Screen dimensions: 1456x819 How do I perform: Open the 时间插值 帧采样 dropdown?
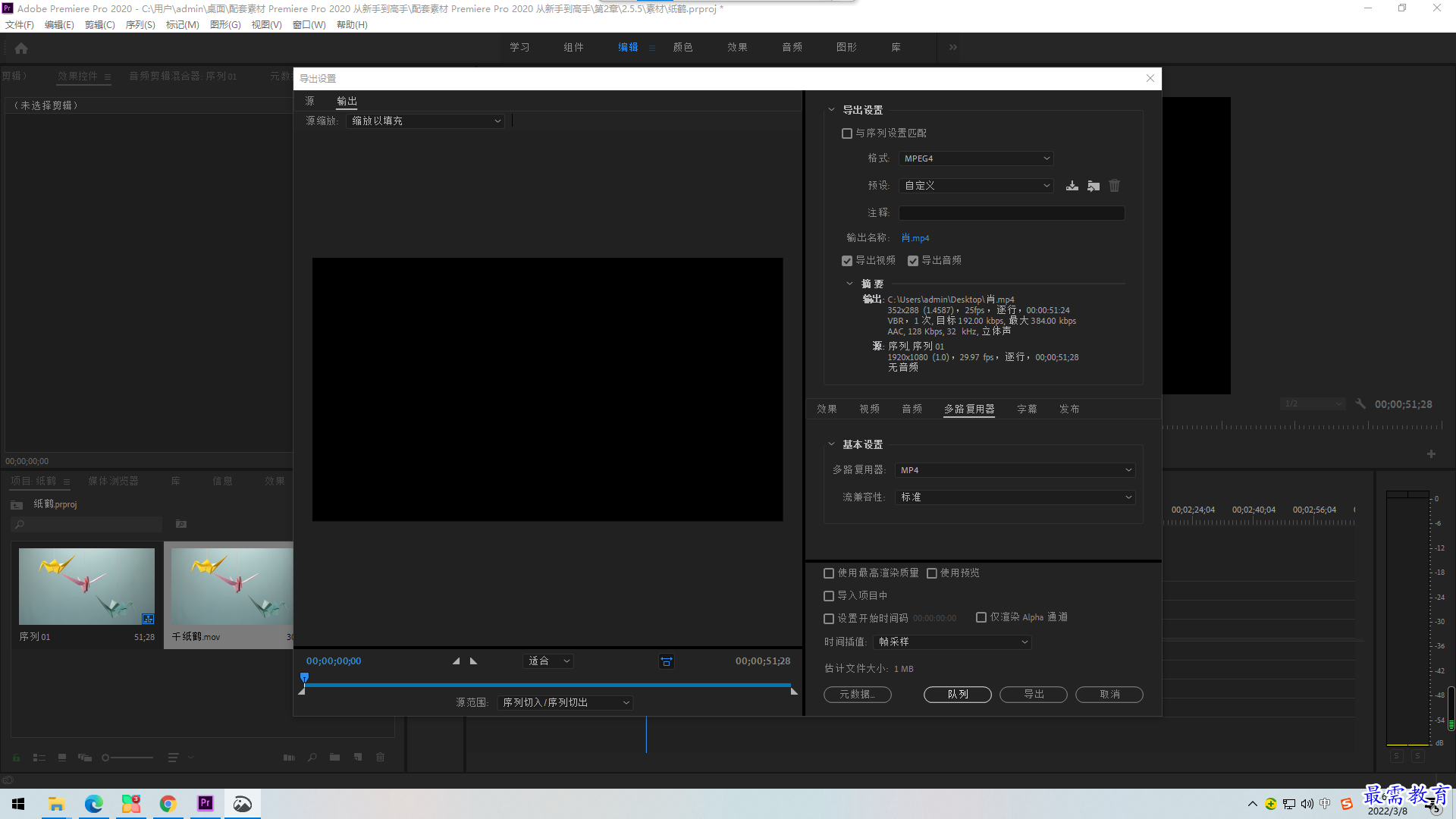pos(952,642)
